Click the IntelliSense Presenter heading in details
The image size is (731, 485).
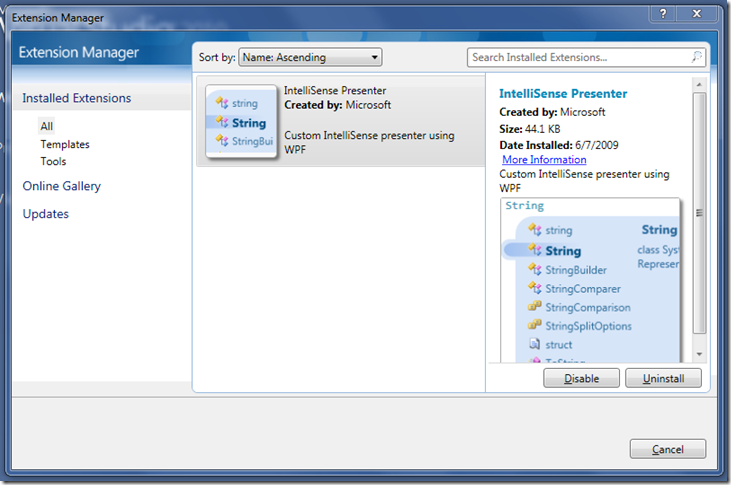coord(563,94)
